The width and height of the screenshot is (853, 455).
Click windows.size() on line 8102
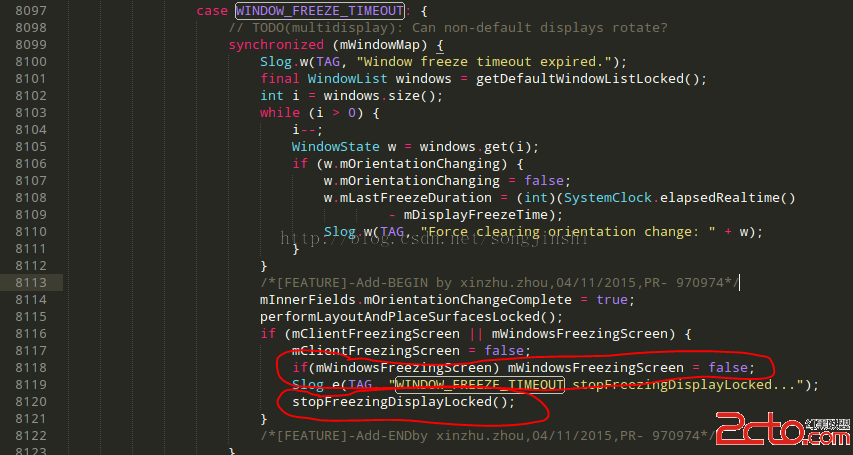click(379, 96)
